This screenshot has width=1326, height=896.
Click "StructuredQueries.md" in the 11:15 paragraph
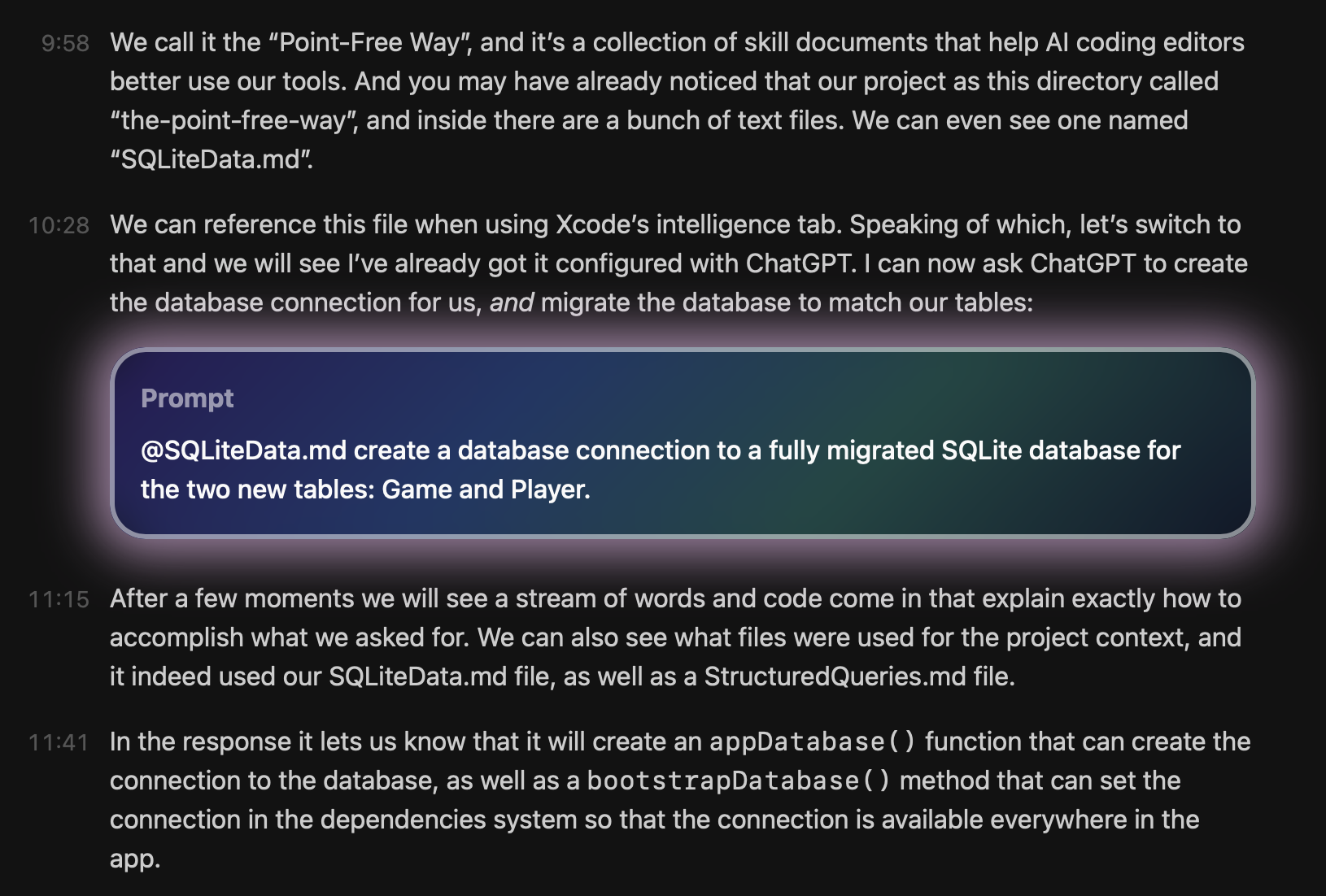(x=835, y=676)
